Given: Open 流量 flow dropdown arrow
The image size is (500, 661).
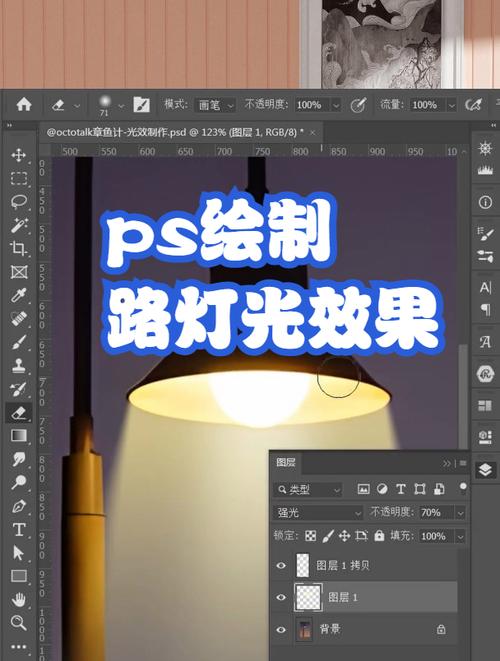Looking at the screenshot, I should (x=452, y=105).
